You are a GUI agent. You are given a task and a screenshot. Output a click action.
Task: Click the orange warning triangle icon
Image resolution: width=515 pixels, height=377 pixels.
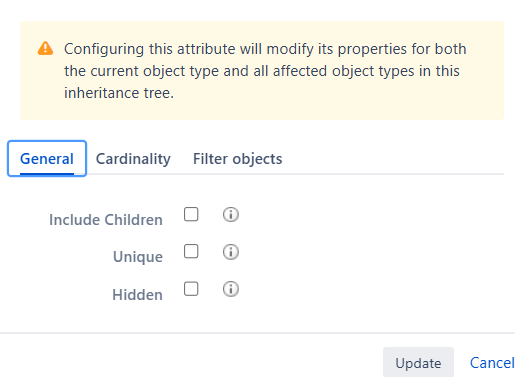45,48
